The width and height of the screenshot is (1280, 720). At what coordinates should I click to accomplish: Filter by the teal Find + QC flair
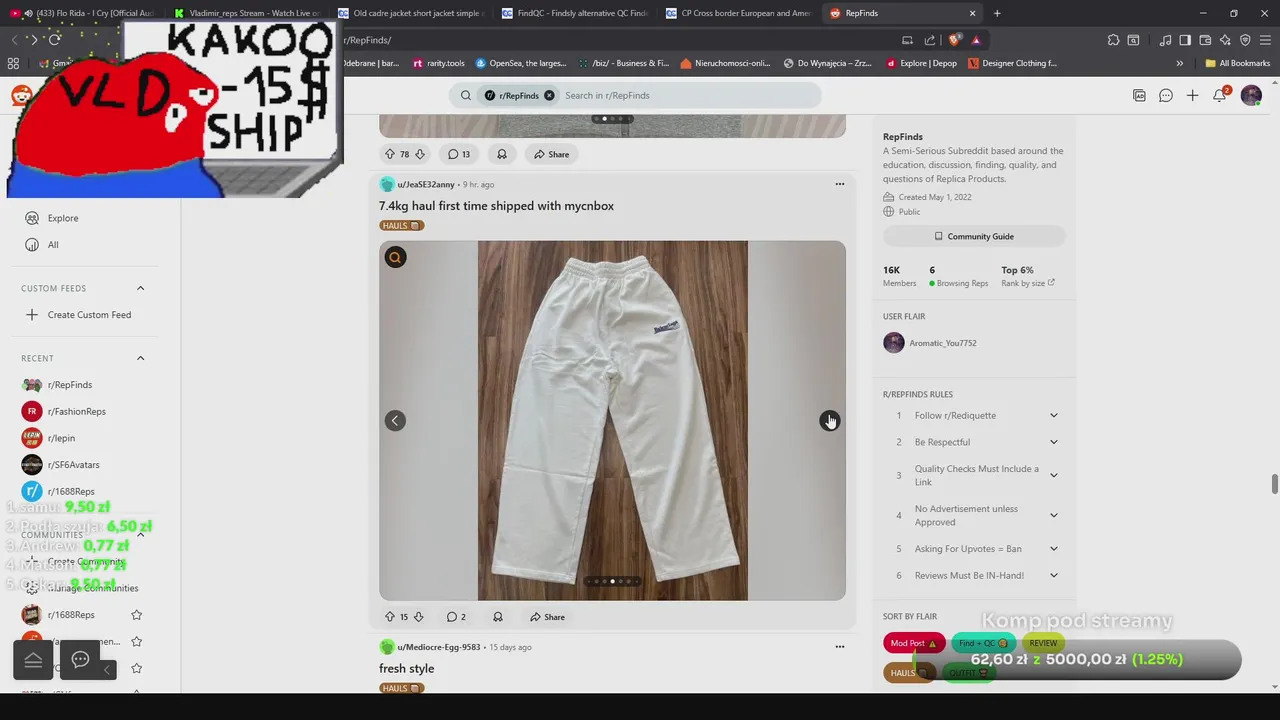983,643
